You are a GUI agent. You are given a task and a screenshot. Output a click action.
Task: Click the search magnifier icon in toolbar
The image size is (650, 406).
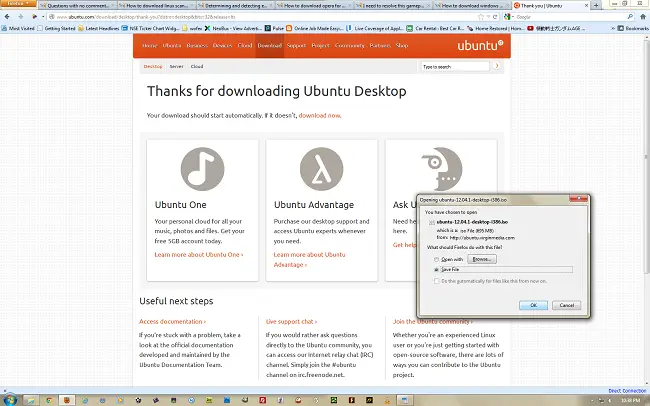click(x=630, y=17)
